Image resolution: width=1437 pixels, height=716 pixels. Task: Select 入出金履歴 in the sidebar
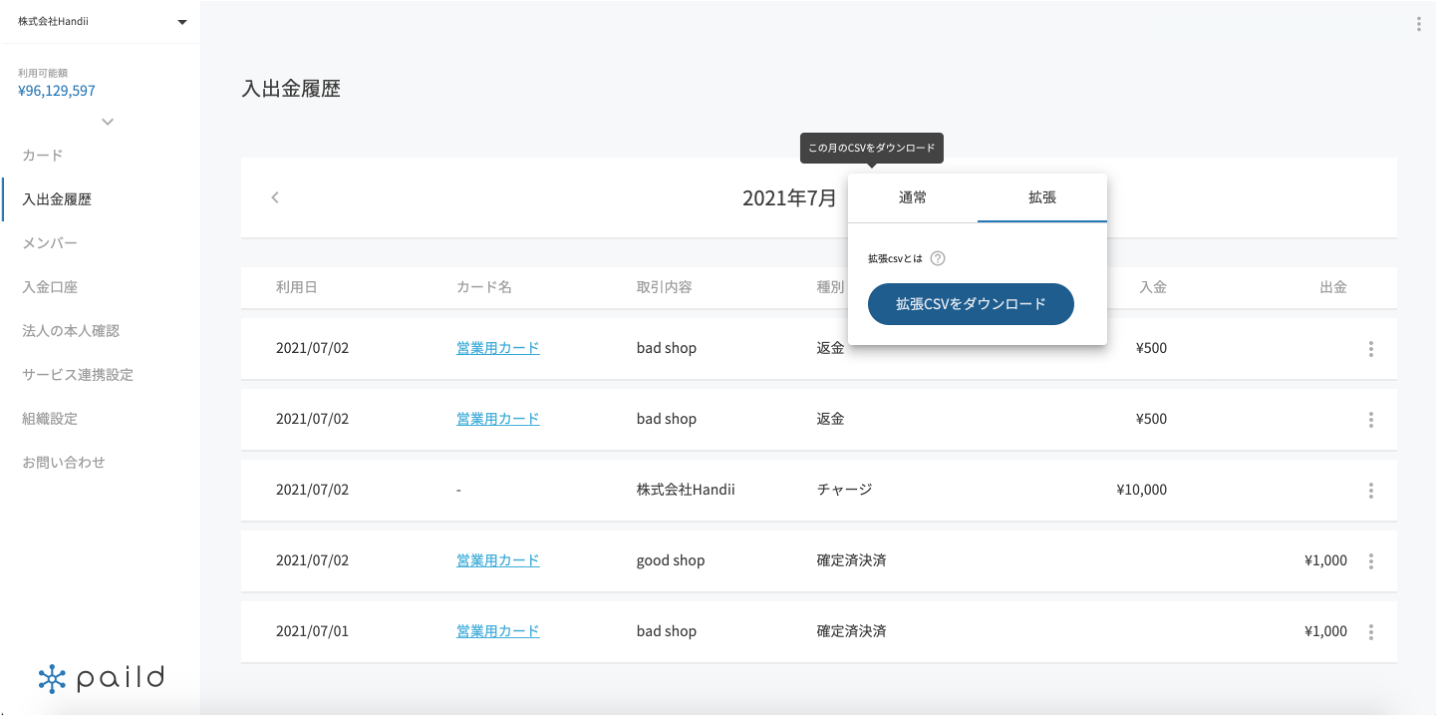point(57,199)
